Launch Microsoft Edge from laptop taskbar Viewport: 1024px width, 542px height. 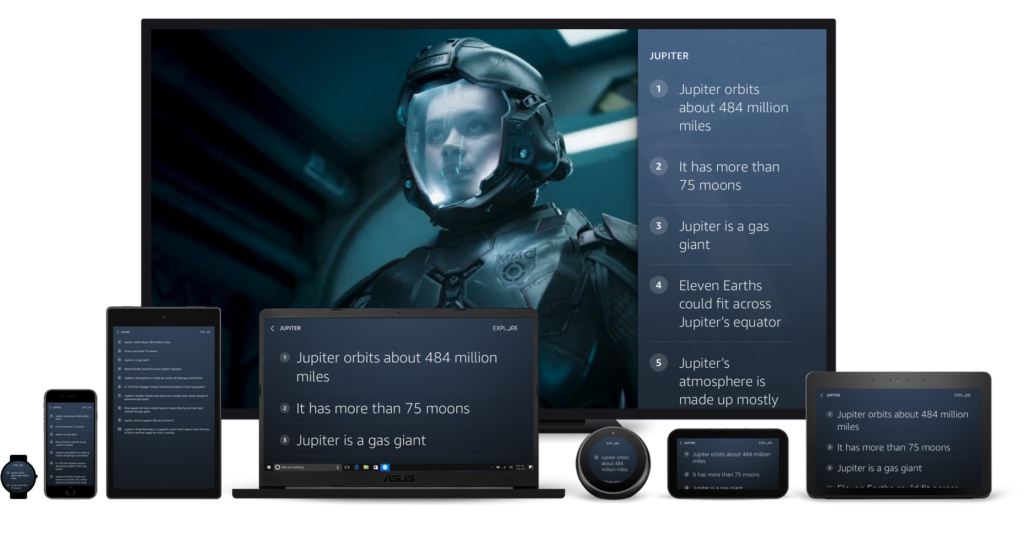pos(355,467)
